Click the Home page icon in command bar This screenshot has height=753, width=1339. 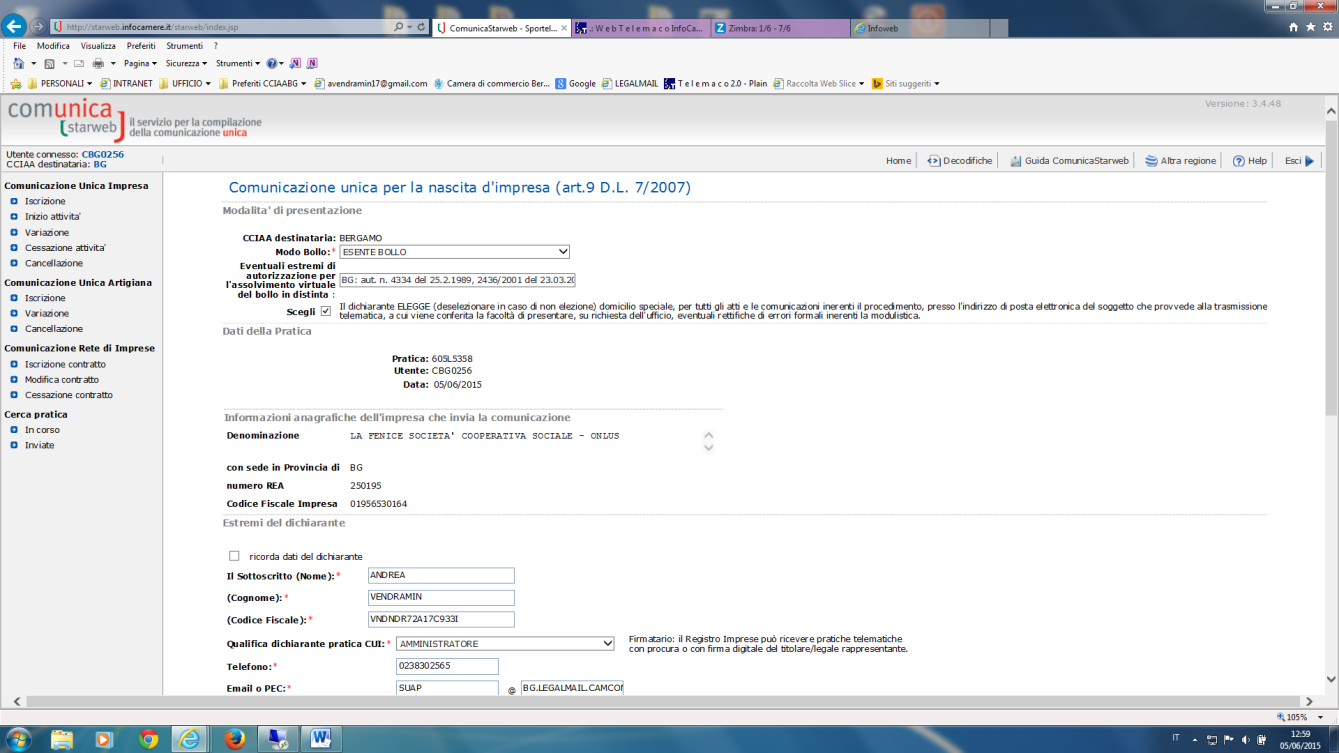pyautogui.click(x=18, y=63)
